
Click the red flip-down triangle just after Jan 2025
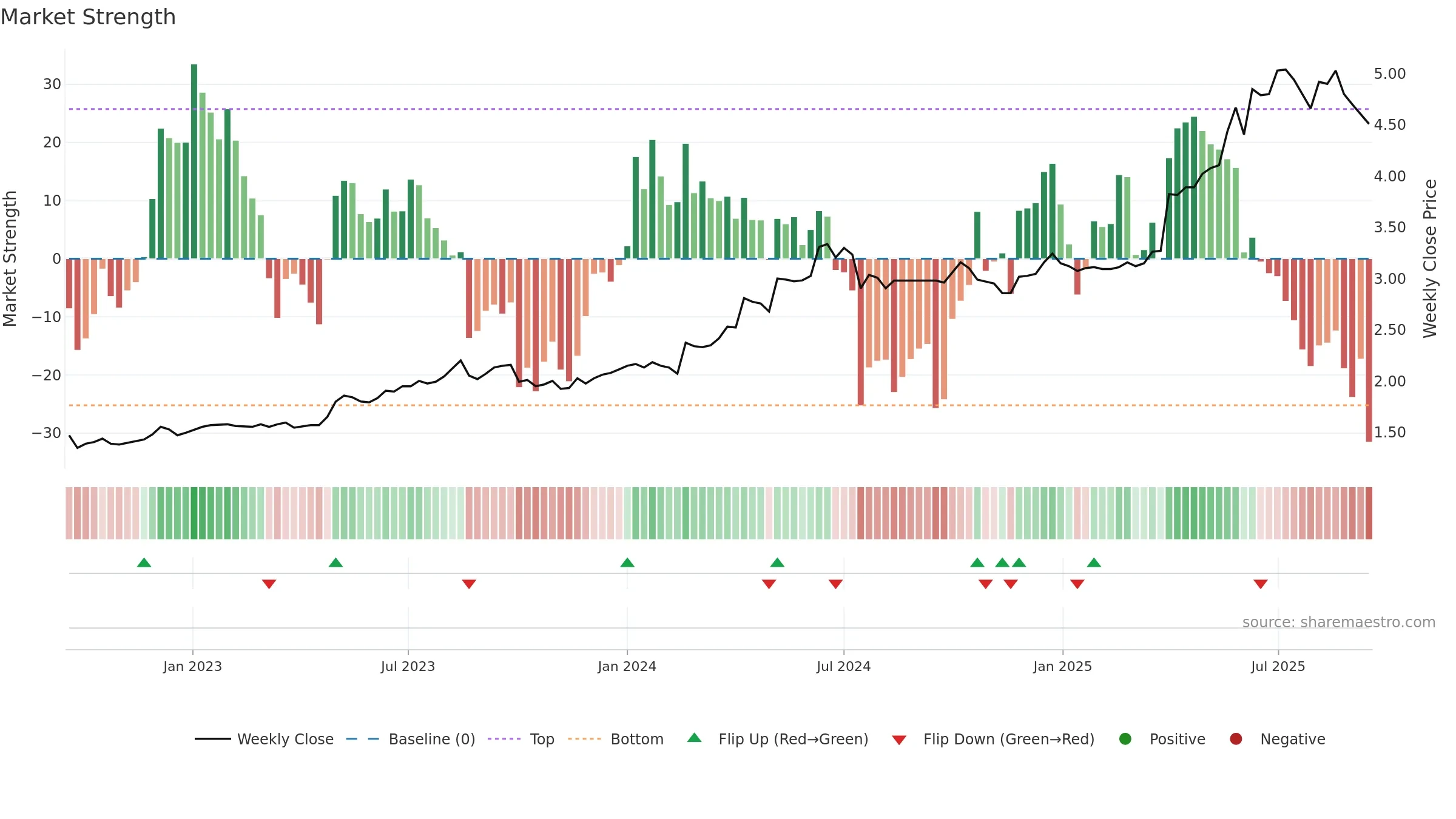(x=1077, y=584)
